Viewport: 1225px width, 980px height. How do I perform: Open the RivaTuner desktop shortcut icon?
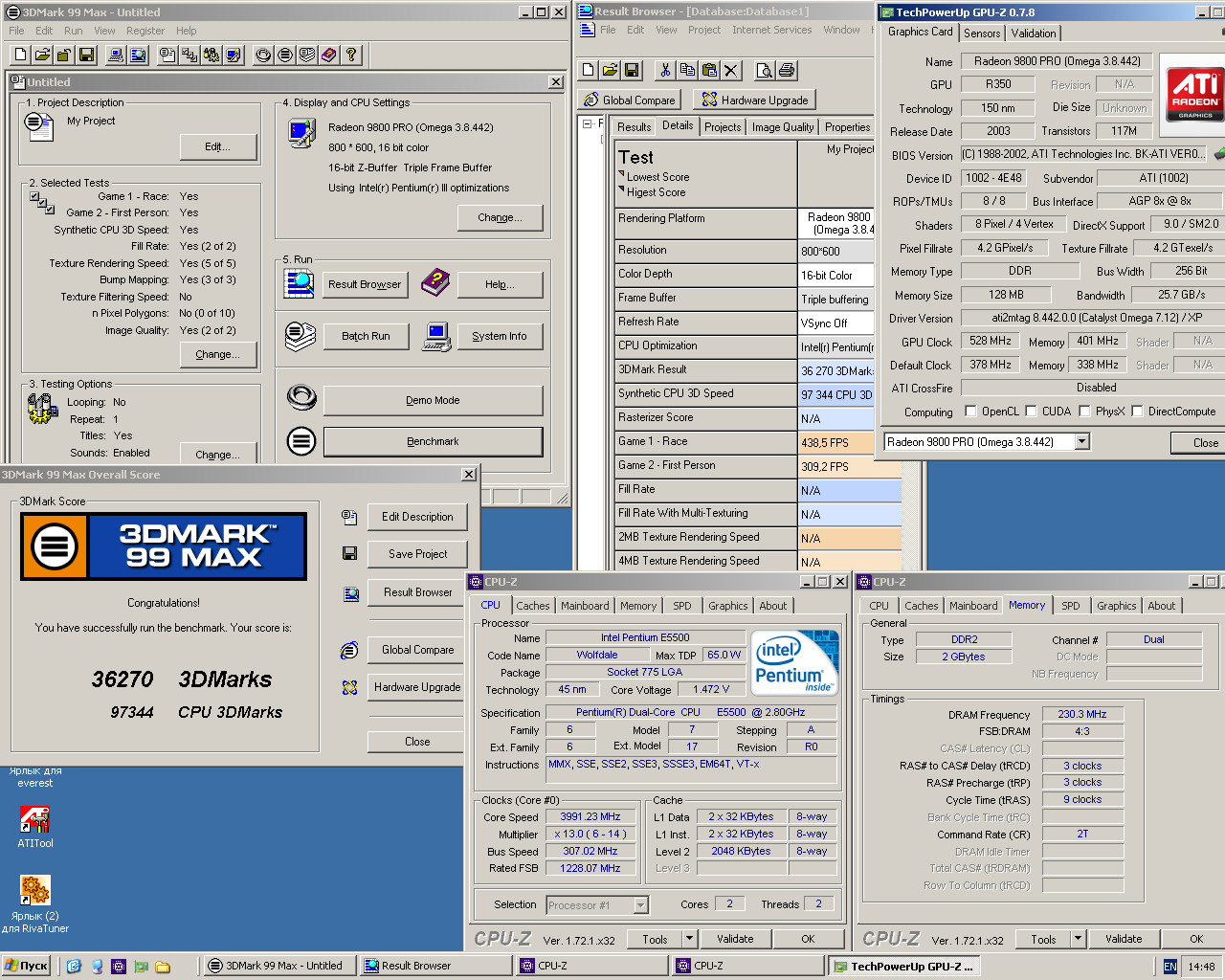34,890
